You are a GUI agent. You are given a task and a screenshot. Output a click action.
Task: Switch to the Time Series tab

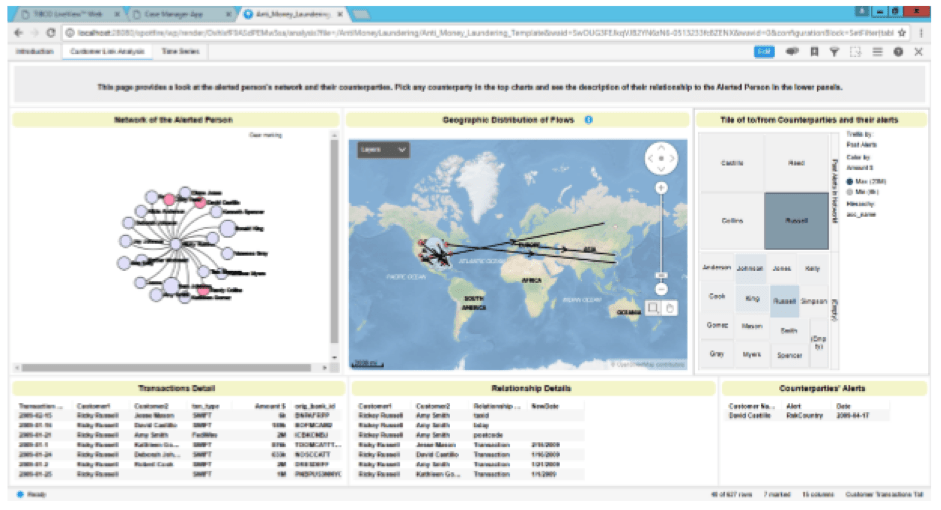click(180, 52)
